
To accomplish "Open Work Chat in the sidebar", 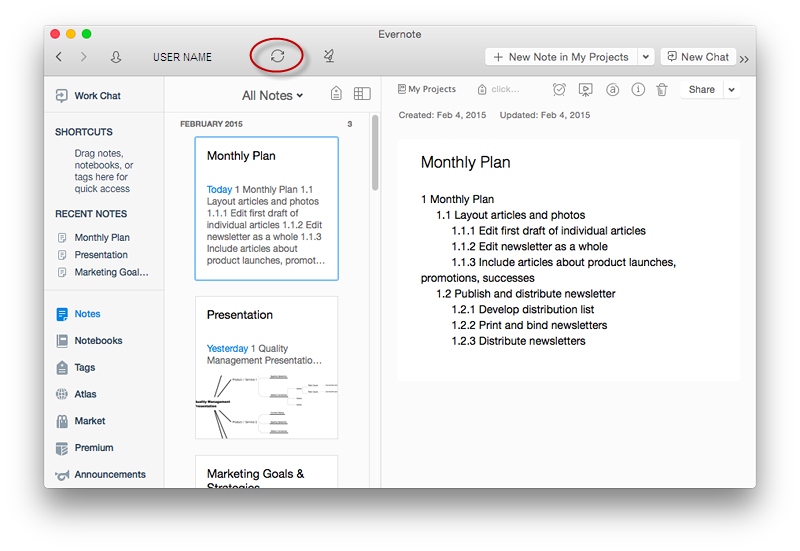I will click(97, 95).
